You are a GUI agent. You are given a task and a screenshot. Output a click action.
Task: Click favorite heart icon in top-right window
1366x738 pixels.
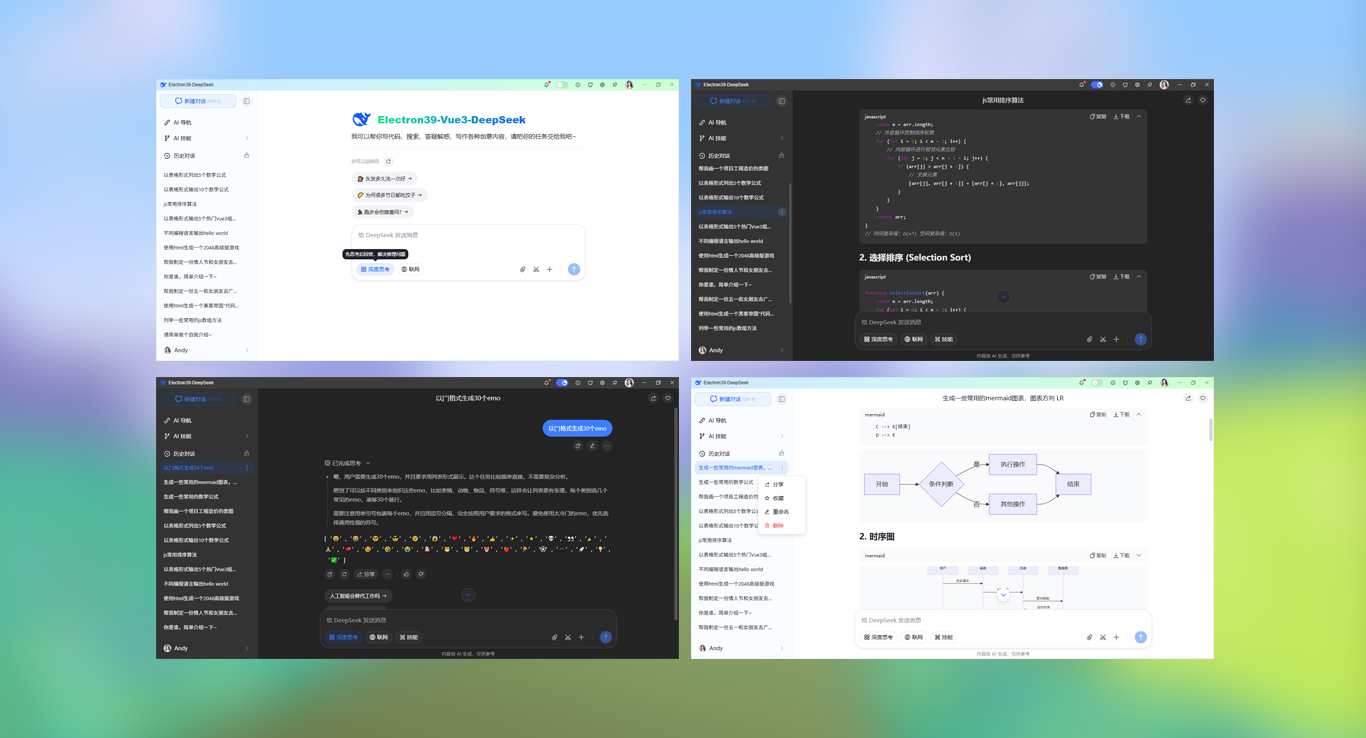click(1203, 100)
